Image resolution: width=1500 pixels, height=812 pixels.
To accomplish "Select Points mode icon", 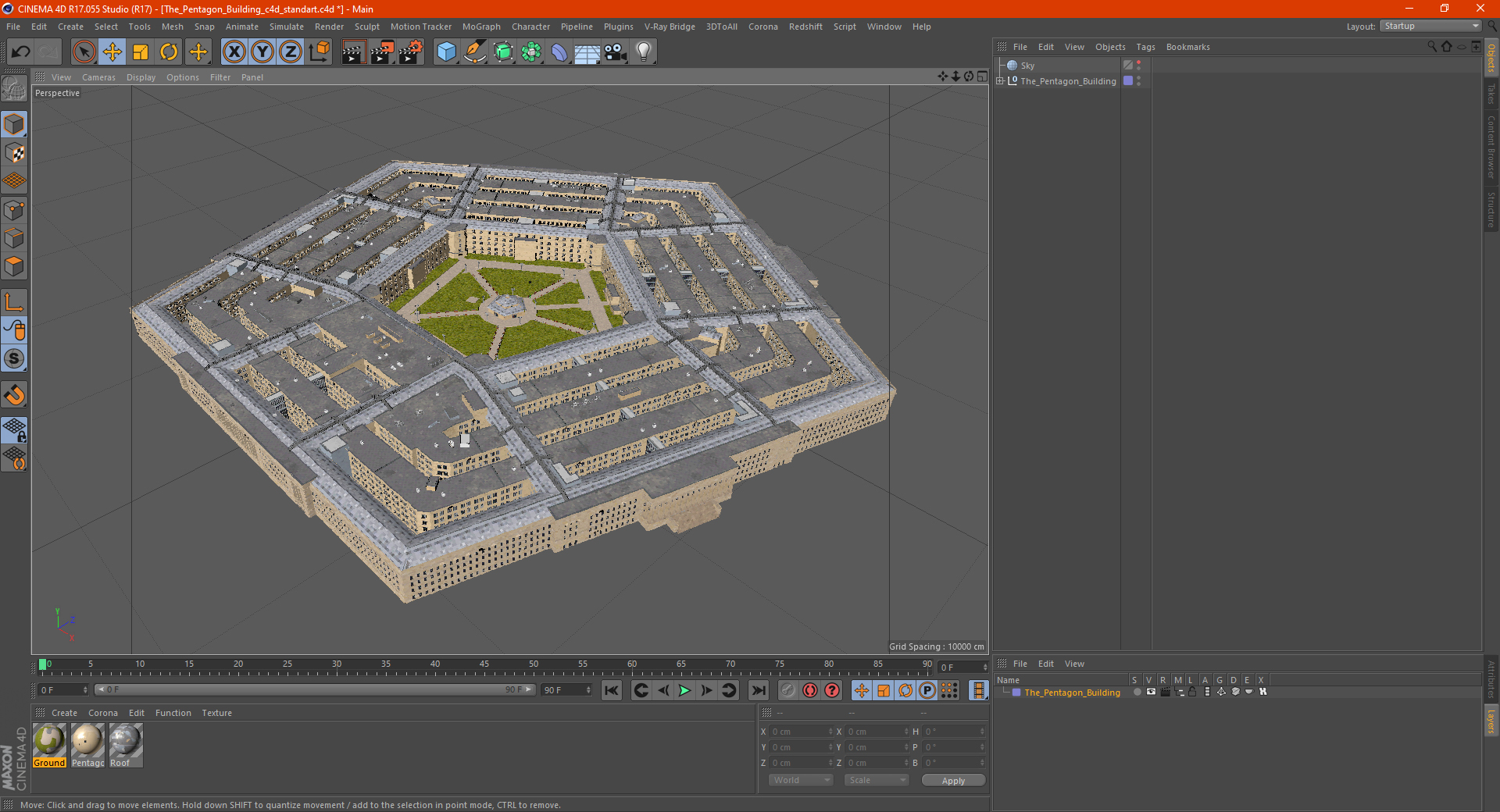I will [14, 210].
